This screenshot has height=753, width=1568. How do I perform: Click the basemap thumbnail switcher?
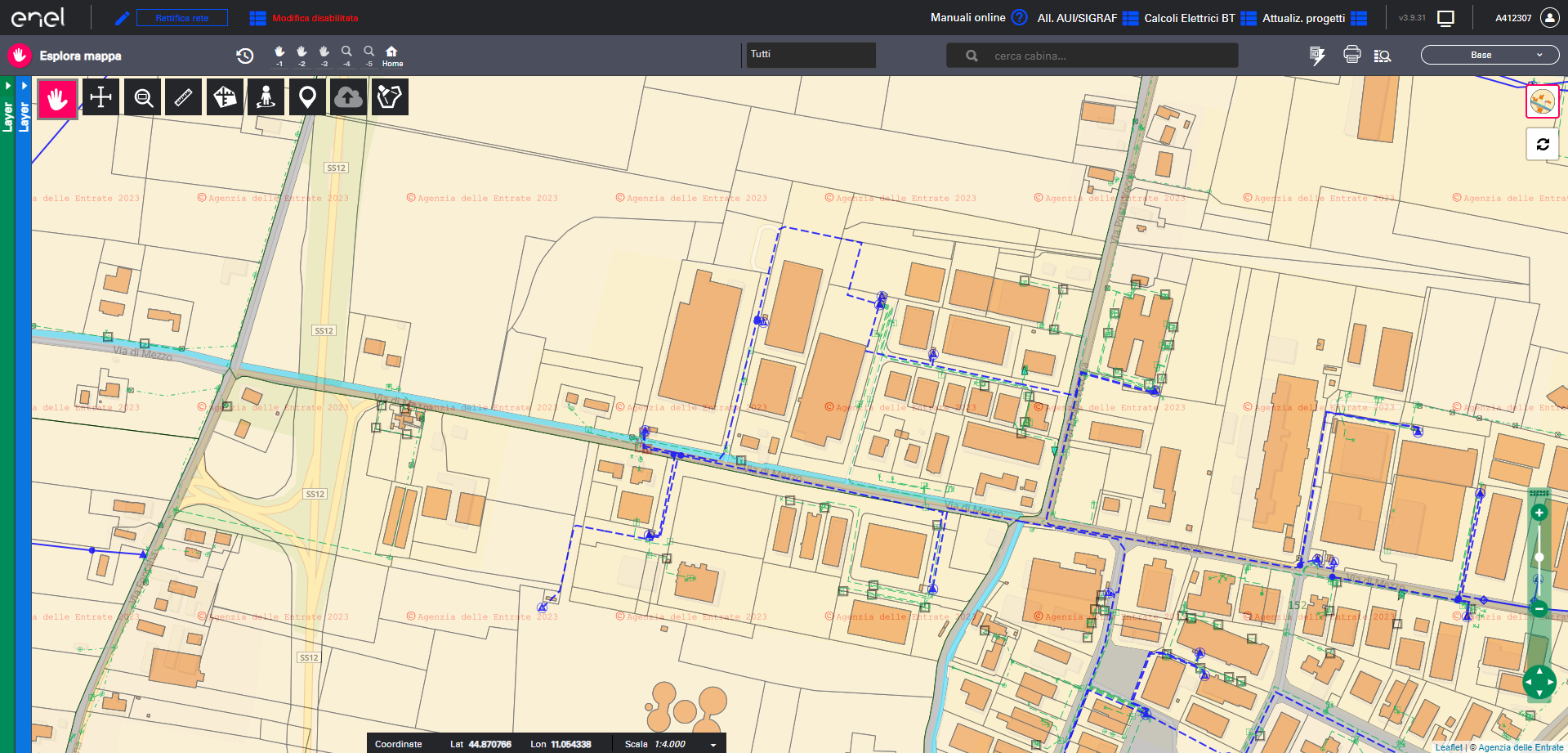(x=1542, y=101)
